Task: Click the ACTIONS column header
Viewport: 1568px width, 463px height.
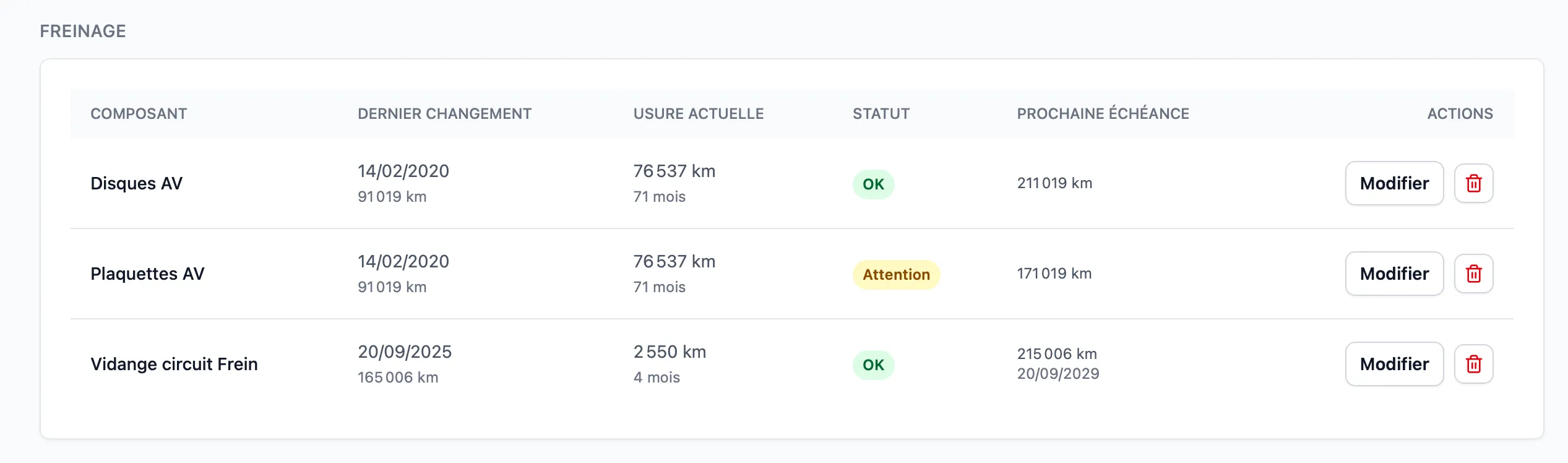Action: click(x=1460, y=114)
